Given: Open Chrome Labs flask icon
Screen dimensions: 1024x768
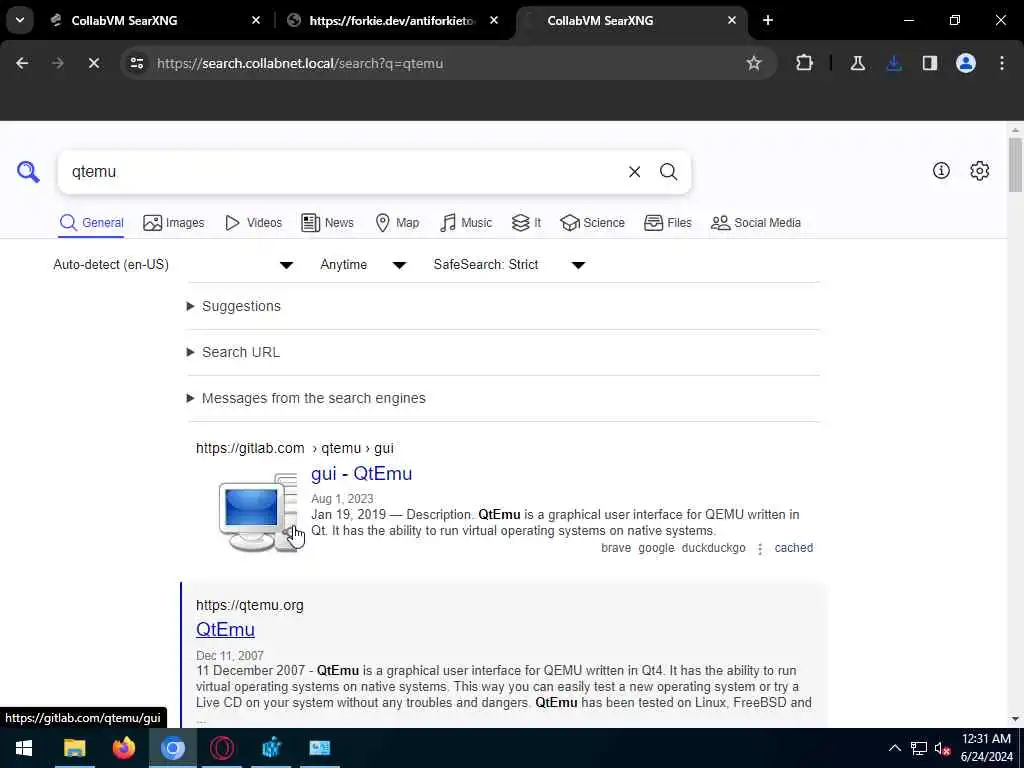Looking at the screenshot, I should (857, 63).
